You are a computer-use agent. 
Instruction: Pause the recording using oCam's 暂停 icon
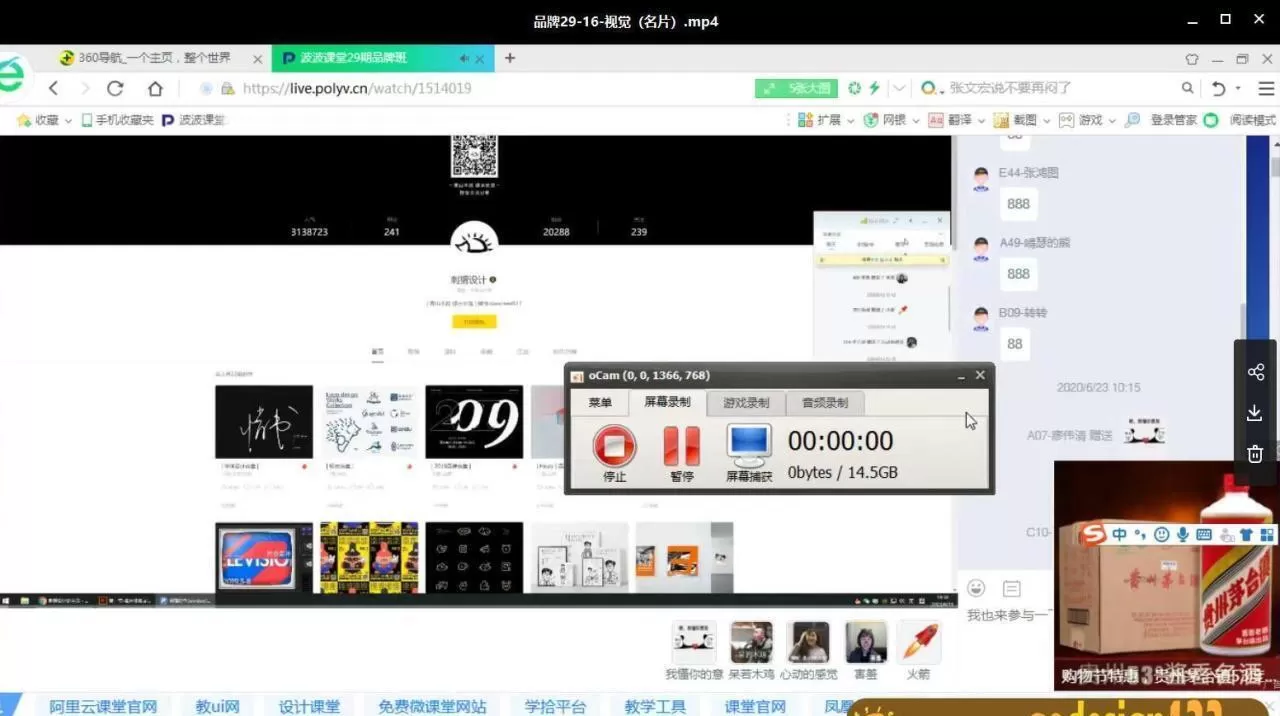681,447
